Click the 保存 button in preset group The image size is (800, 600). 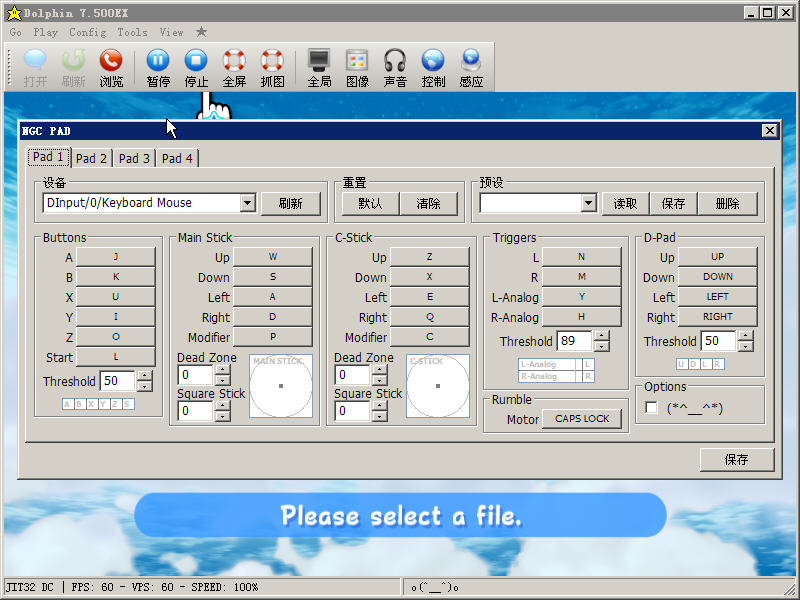(673, 204)
